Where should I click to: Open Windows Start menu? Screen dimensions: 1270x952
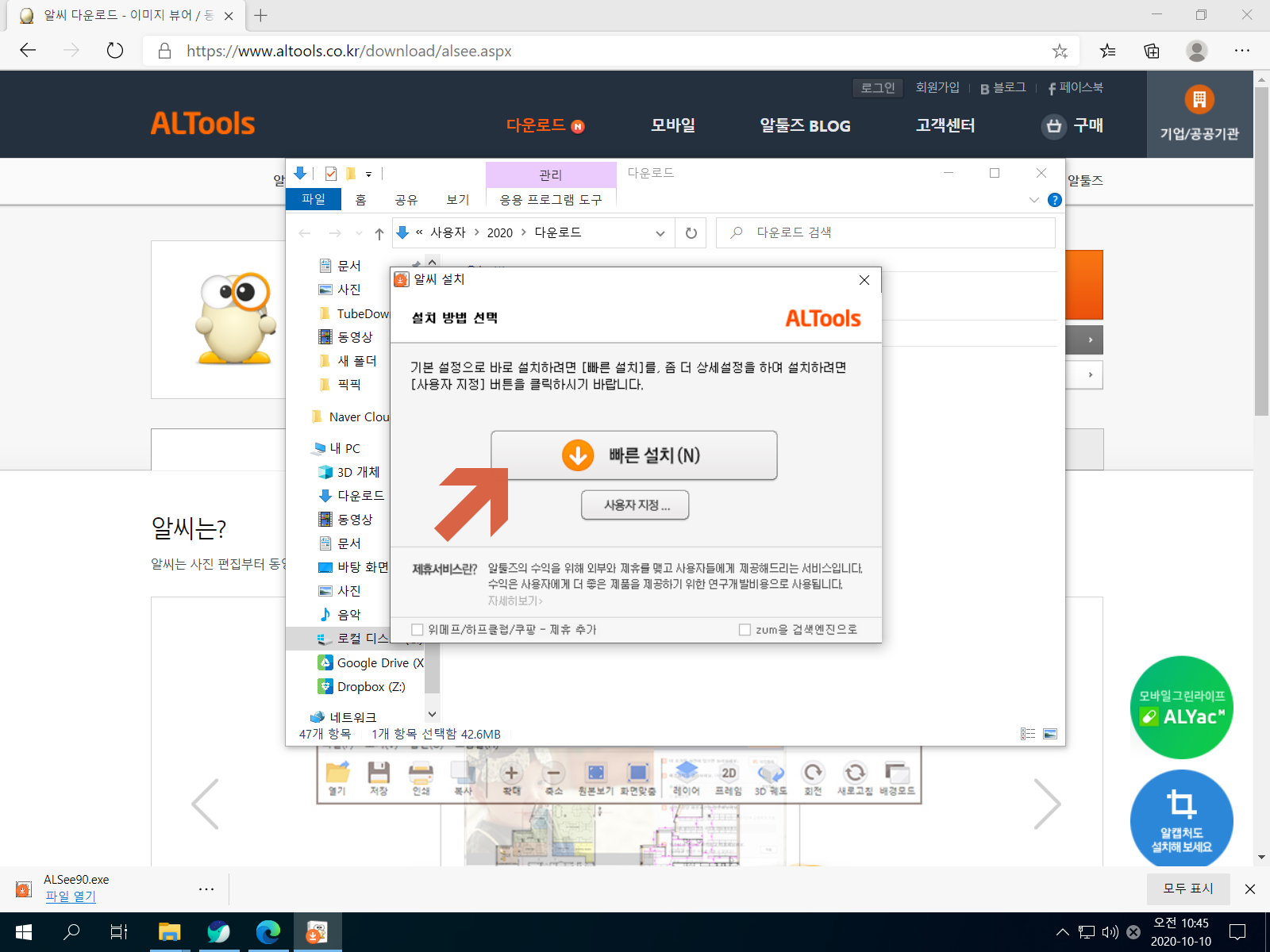pyautogui.click(x=24, y=932)
